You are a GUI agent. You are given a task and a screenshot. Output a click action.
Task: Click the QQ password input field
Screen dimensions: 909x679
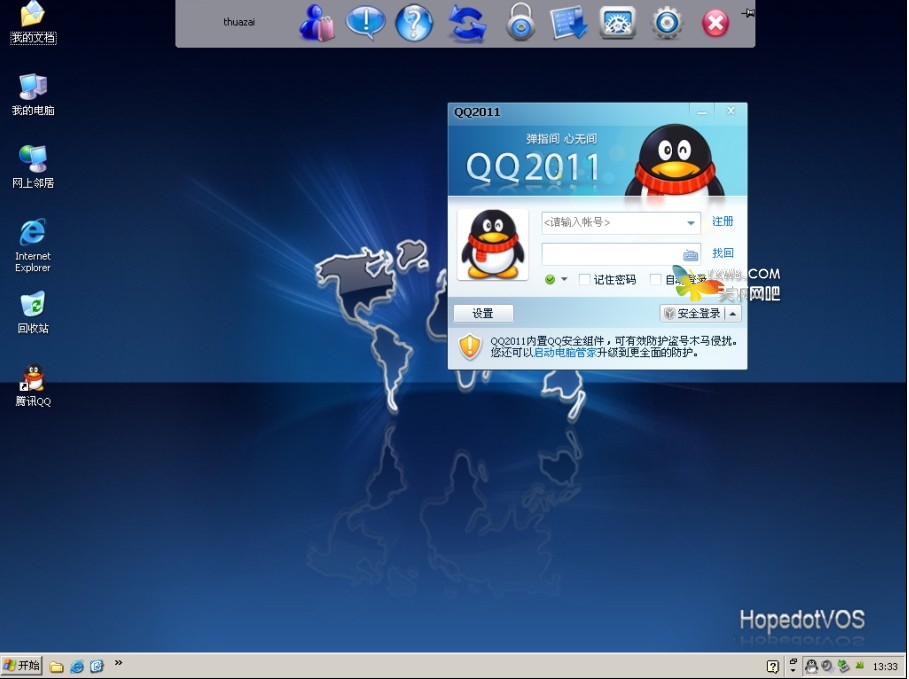pyautogui.click(x=621, y=254)
